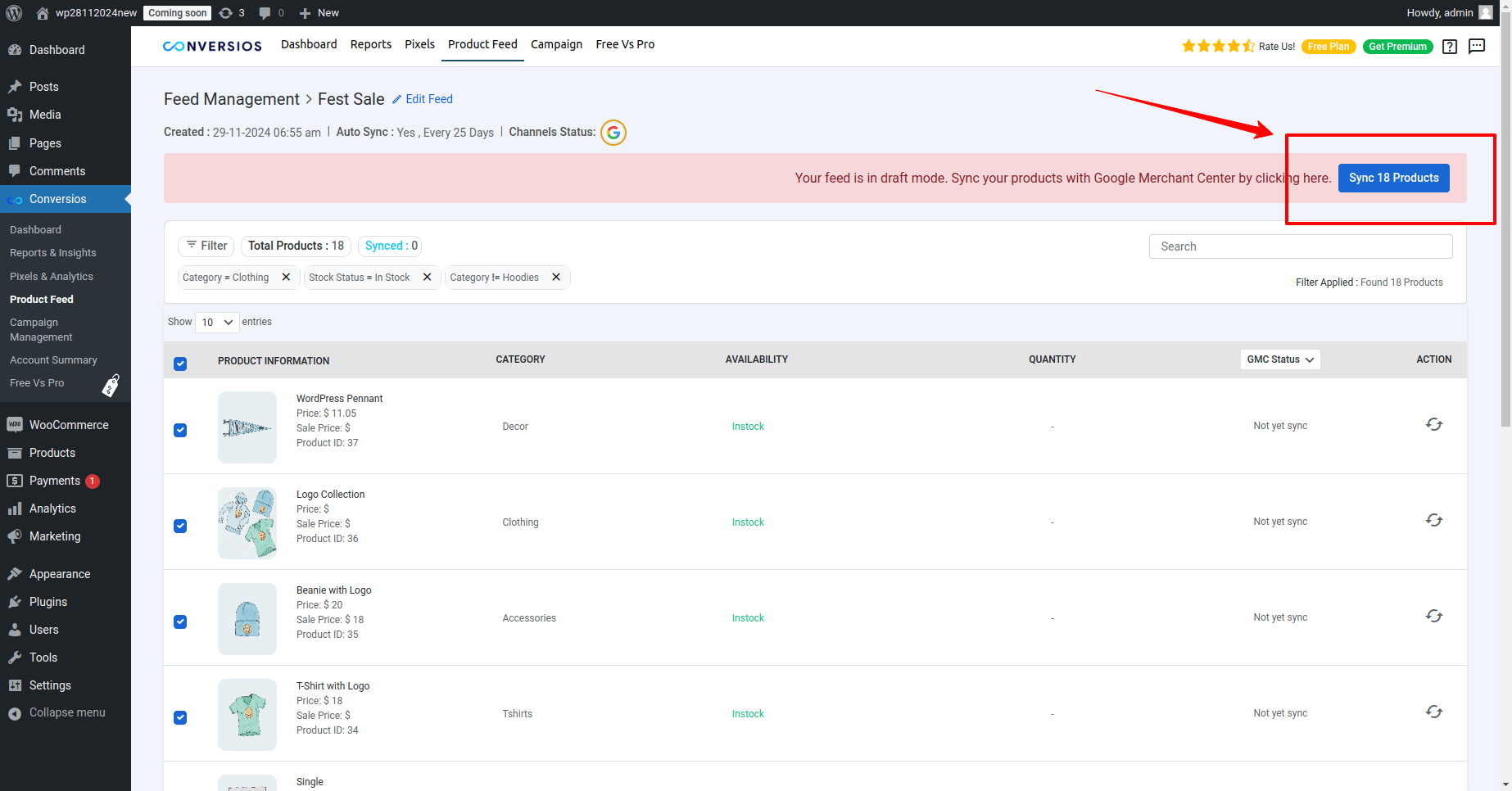The height and width of the screenshot is (791, 1512).
Task: Open the help question mark icon
Action: pyautogui.click(x=1450, y=47)
